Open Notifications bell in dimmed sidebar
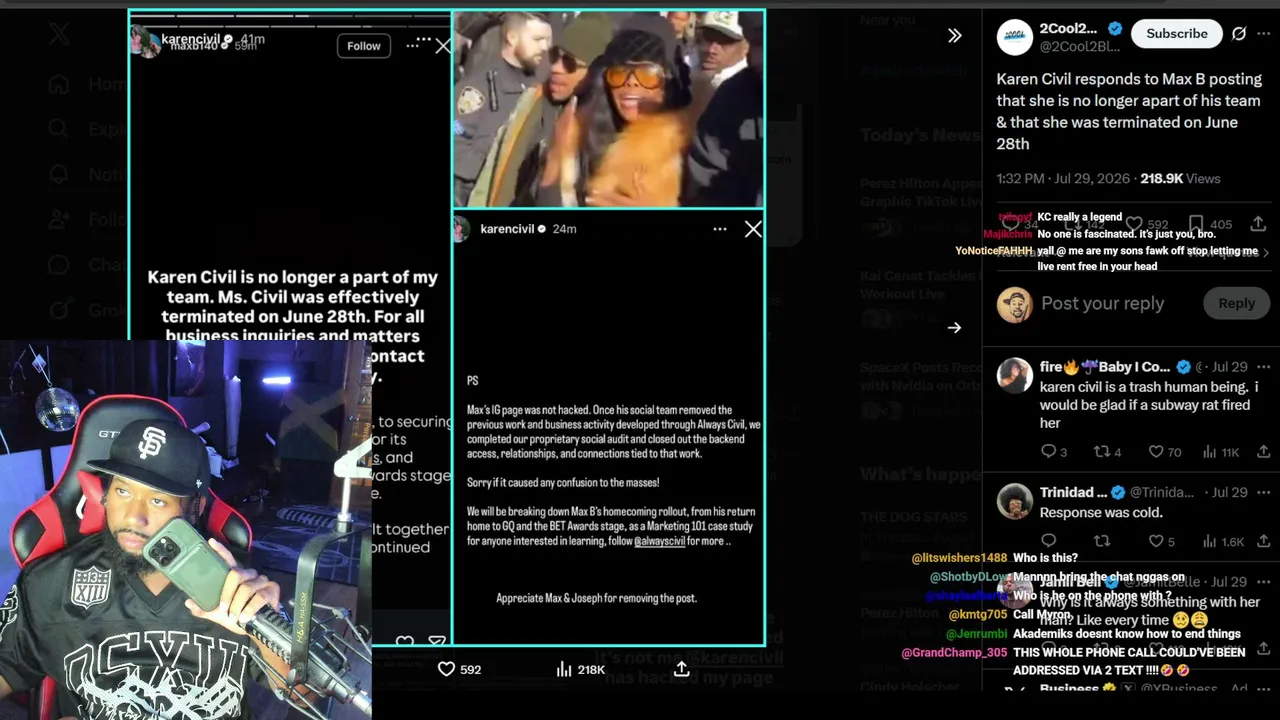Screen dimensions: 1280x720 (x=59, y=174)
